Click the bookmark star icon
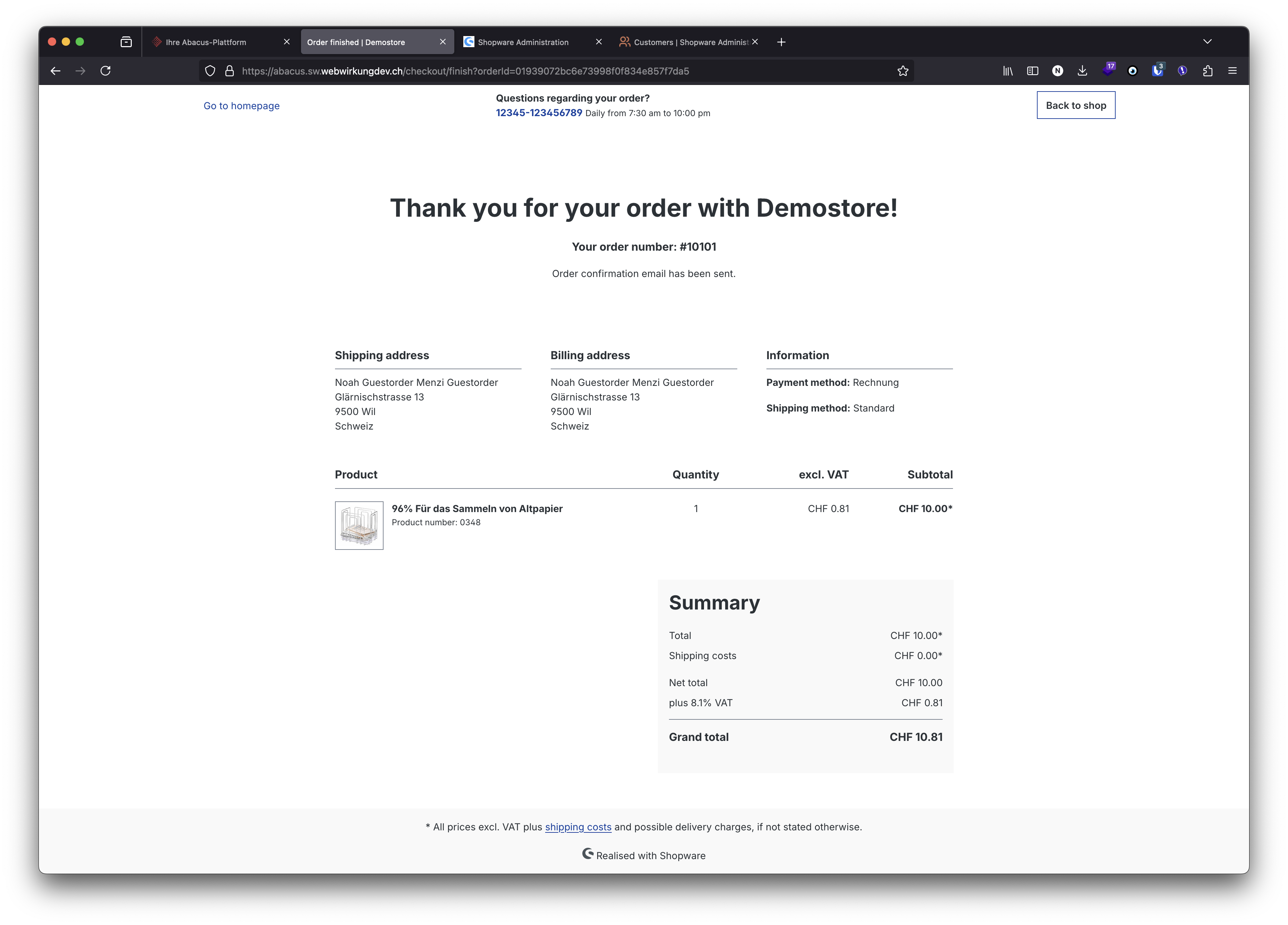 903,70
